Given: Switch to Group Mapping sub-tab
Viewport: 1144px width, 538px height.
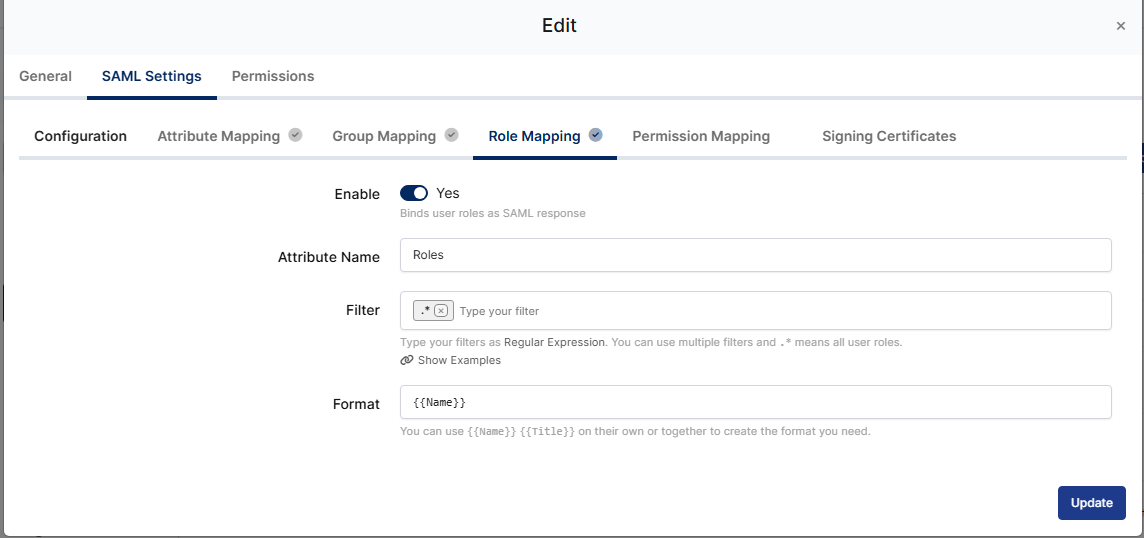Looking at the screenshot, I should point(384,136).
